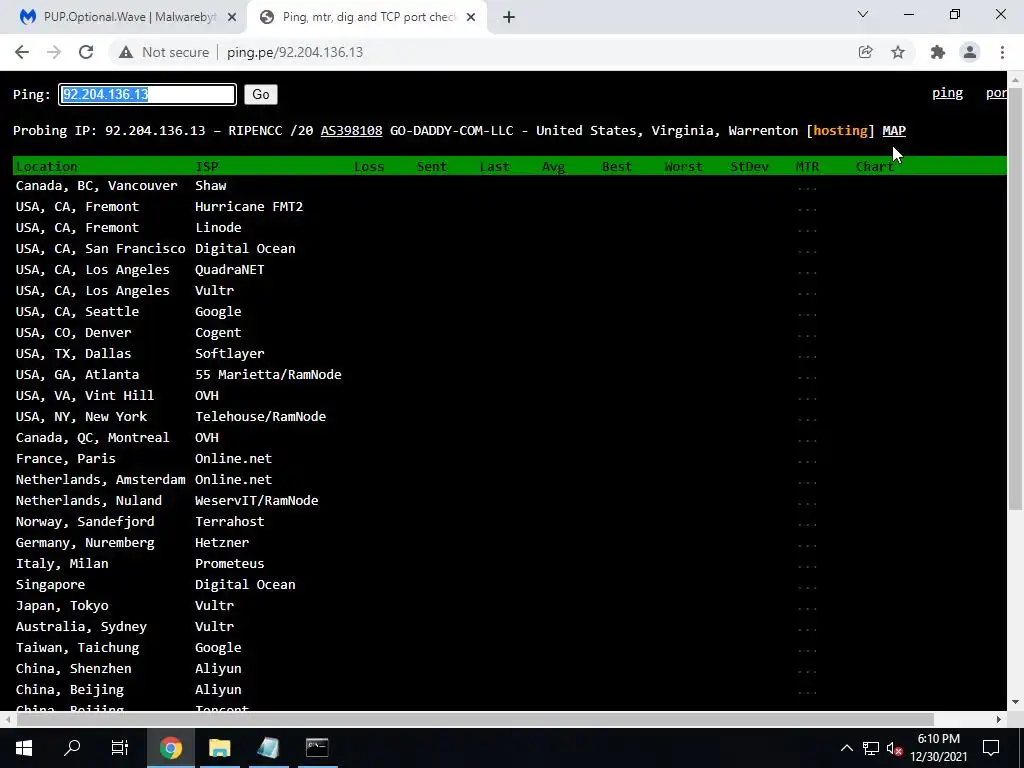The width and height of the screenshot is (1024, 768).
Task: Open the Extensions puzzle icon
Action: pyautogui.click(x=938, y=52)
